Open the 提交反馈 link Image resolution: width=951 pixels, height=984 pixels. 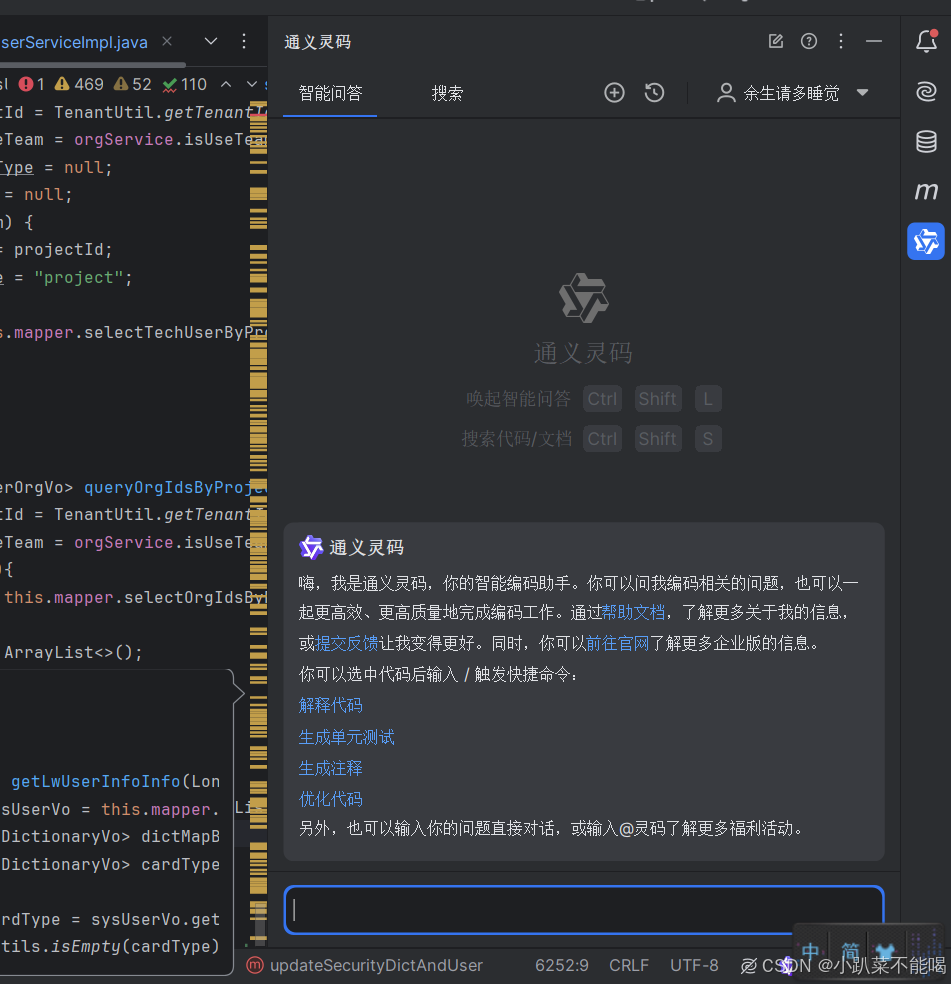[x=347, y=643]
